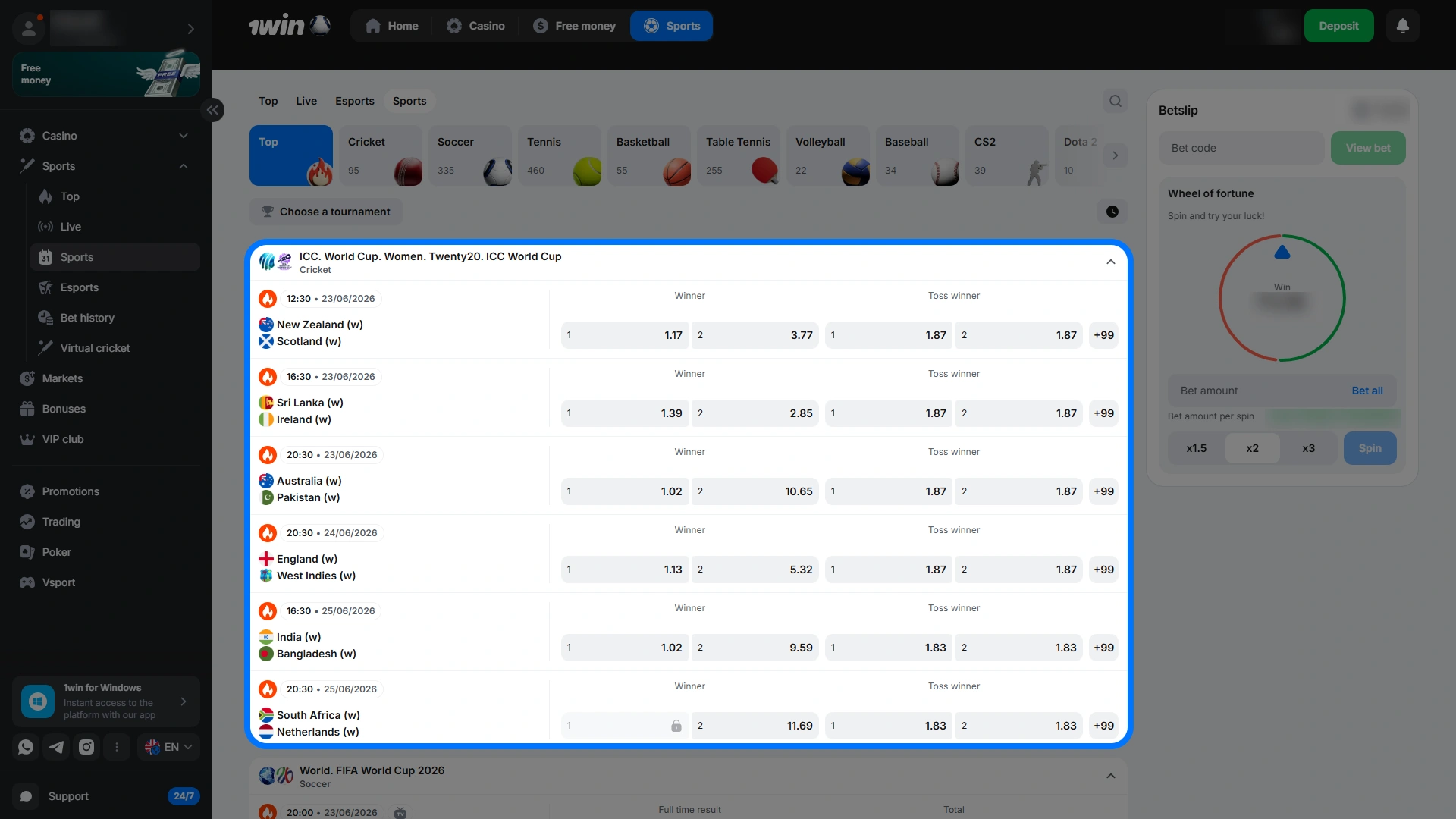Screen dimensions: 1456x819
Task: Open EN language dropdown
Action: coord(168,747)
